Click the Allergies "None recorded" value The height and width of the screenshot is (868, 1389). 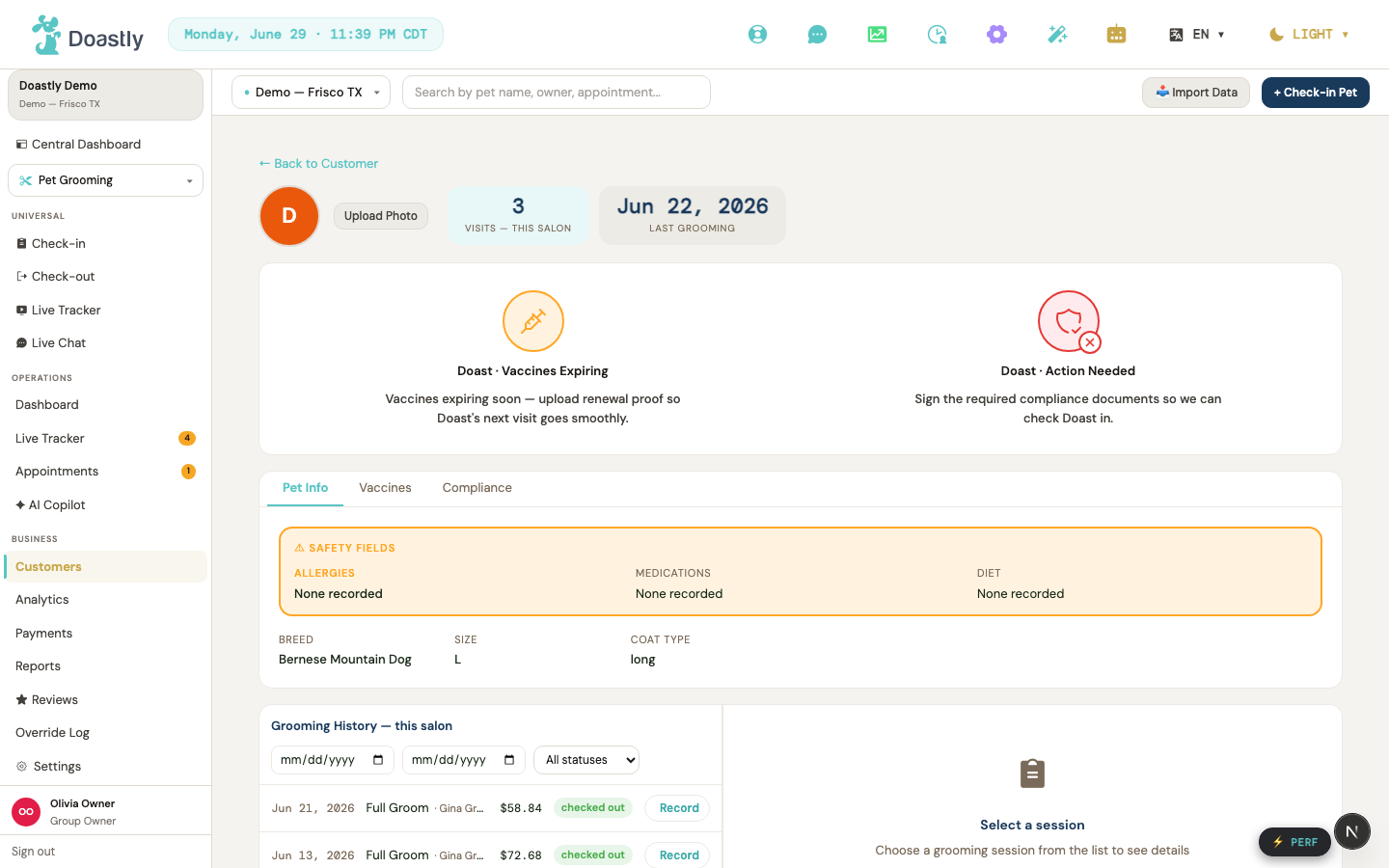coord(339,594)
